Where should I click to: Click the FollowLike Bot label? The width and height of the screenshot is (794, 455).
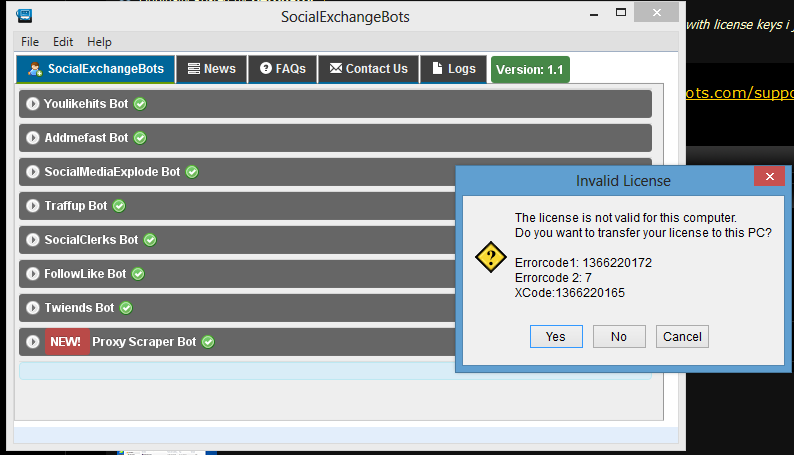click(85, 274)
